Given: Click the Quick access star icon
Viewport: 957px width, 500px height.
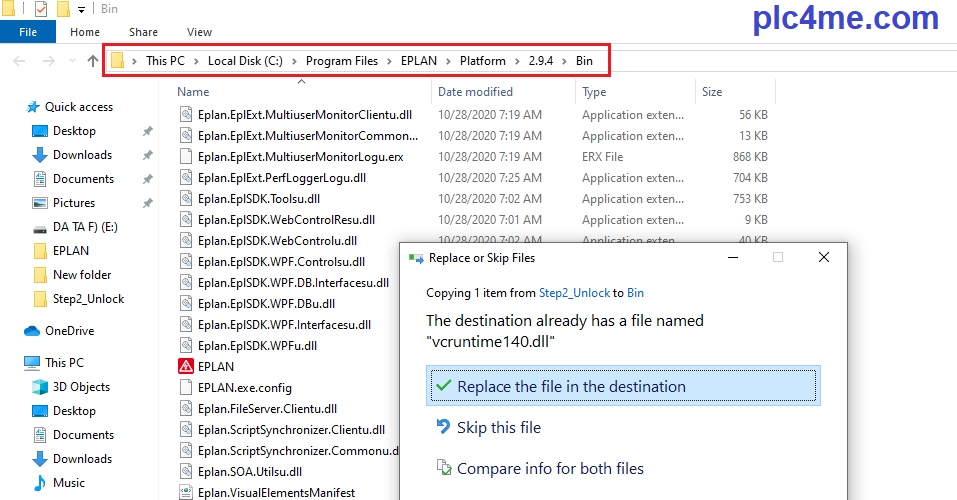Looking at the screenshot, I should [x=33, y=107].
